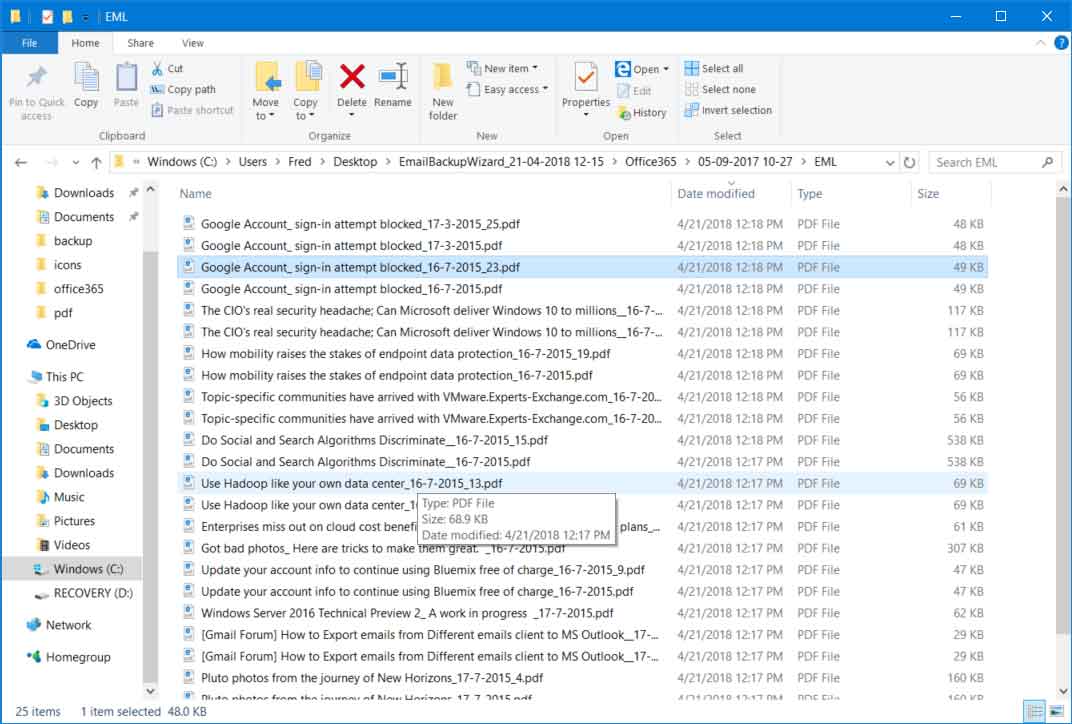Click inside the Search EML box
The image size is (1072, 724).
[985, 161]
